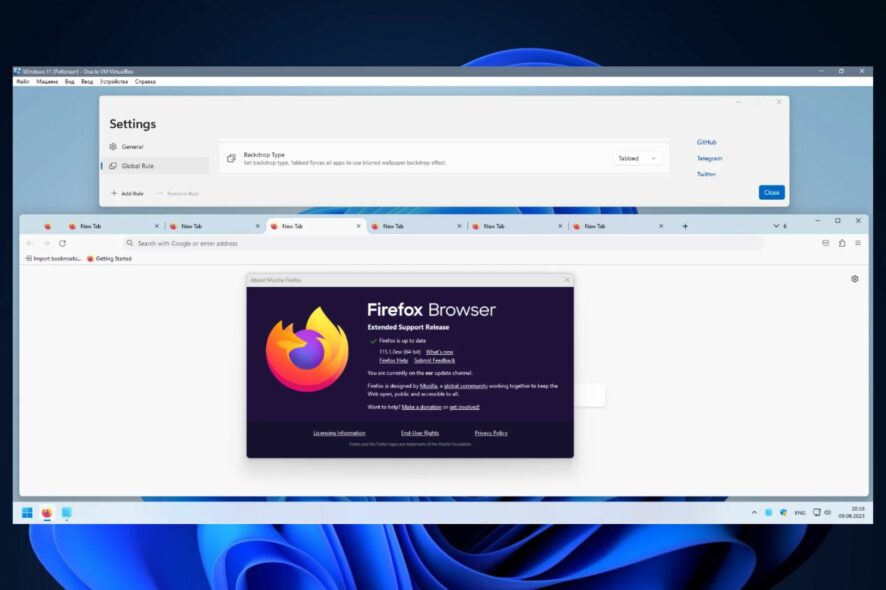Open the Справка menu in VirtualBox
Image resolution: width=886 pixels, height=590 pixels.
[x=145, y=81]
